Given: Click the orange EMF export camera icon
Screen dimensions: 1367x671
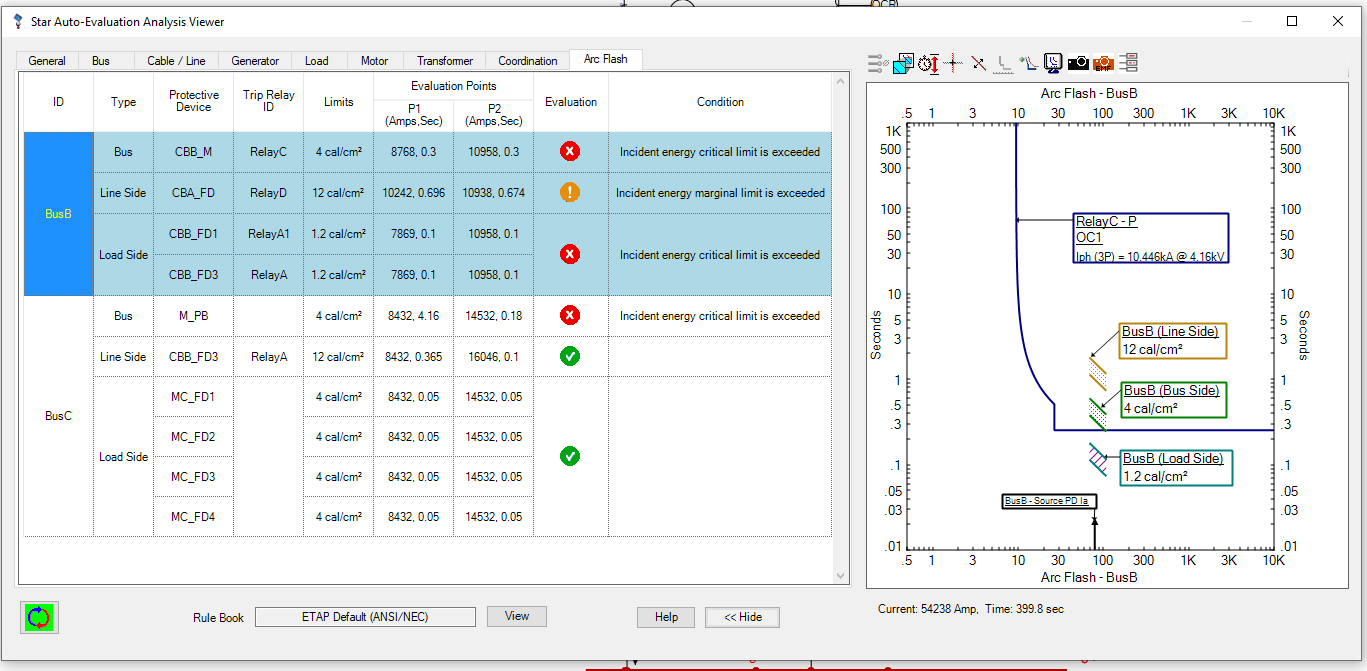Looking at the screenshot, I should 1103,63.
